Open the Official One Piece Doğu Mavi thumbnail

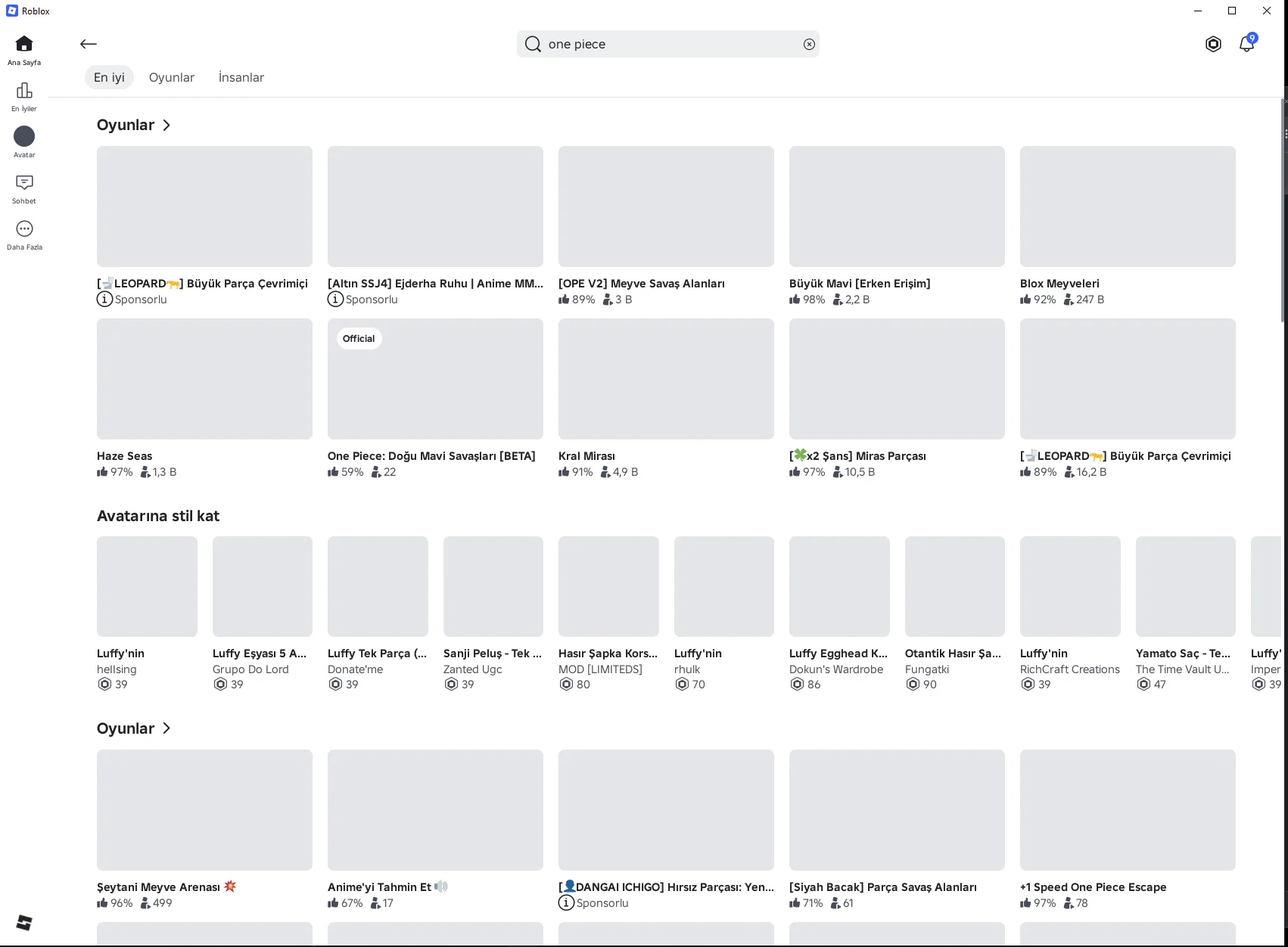click(435, 379)
